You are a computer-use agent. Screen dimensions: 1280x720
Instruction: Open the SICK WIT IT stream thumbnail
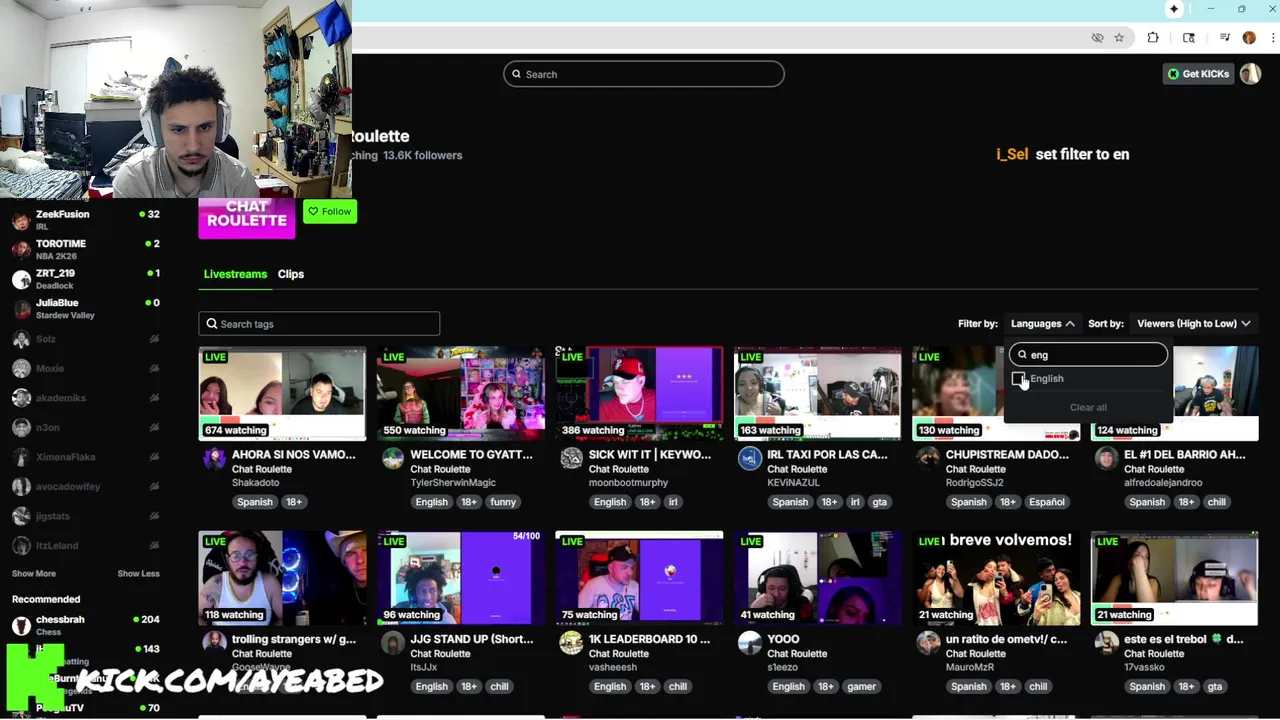click(x=639, y=393)
